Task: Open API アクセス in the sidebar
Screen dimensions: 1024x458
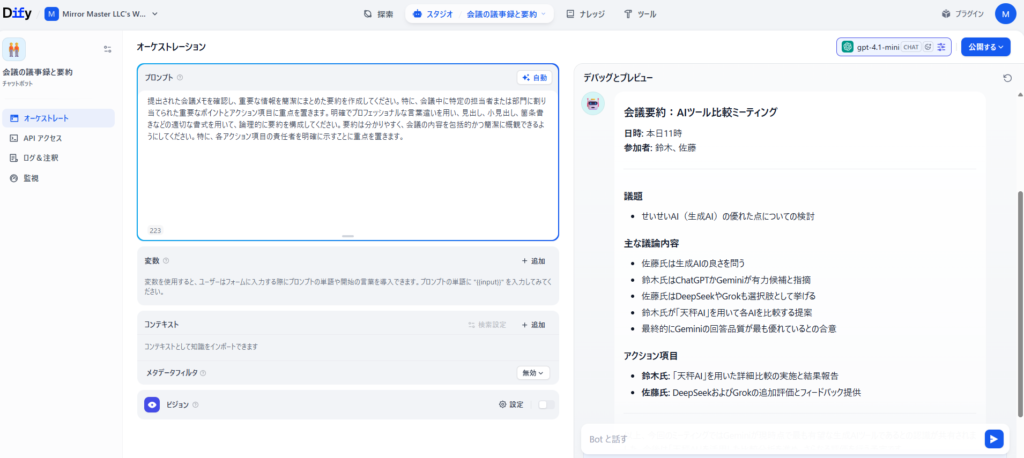Action: pos(42,138)
